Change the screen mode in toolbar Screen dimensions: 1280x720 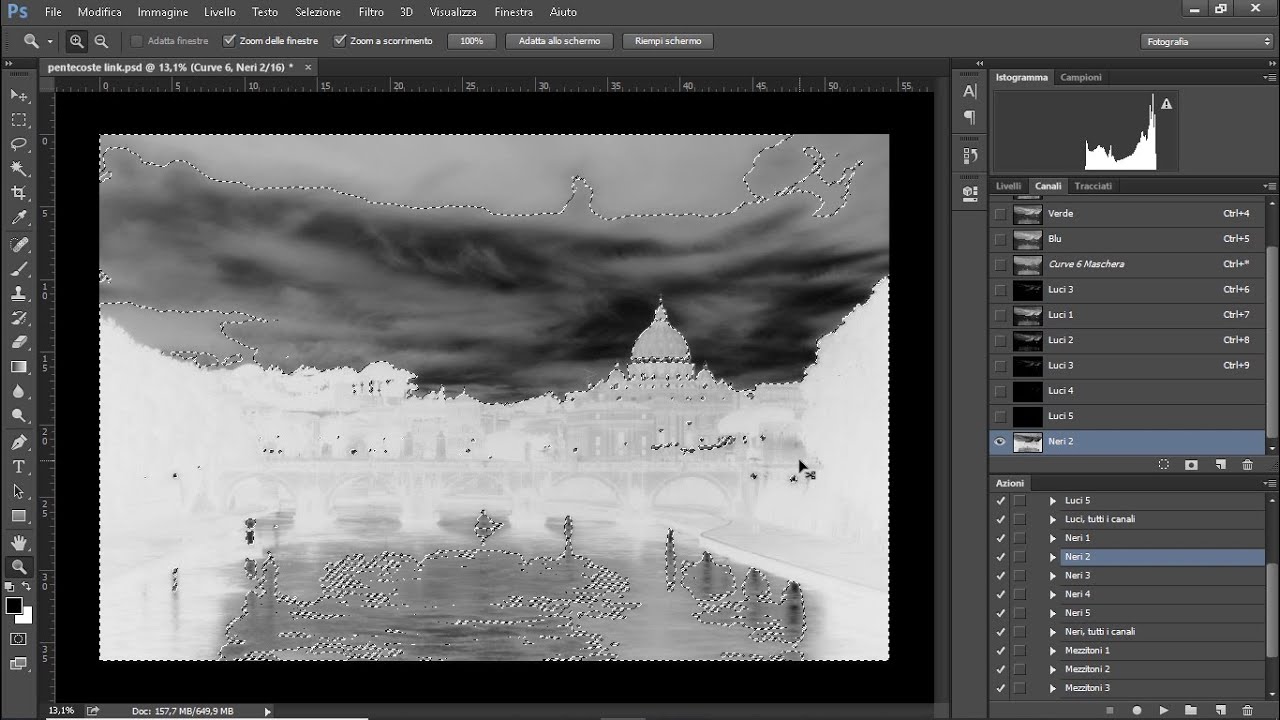point(19,663)
